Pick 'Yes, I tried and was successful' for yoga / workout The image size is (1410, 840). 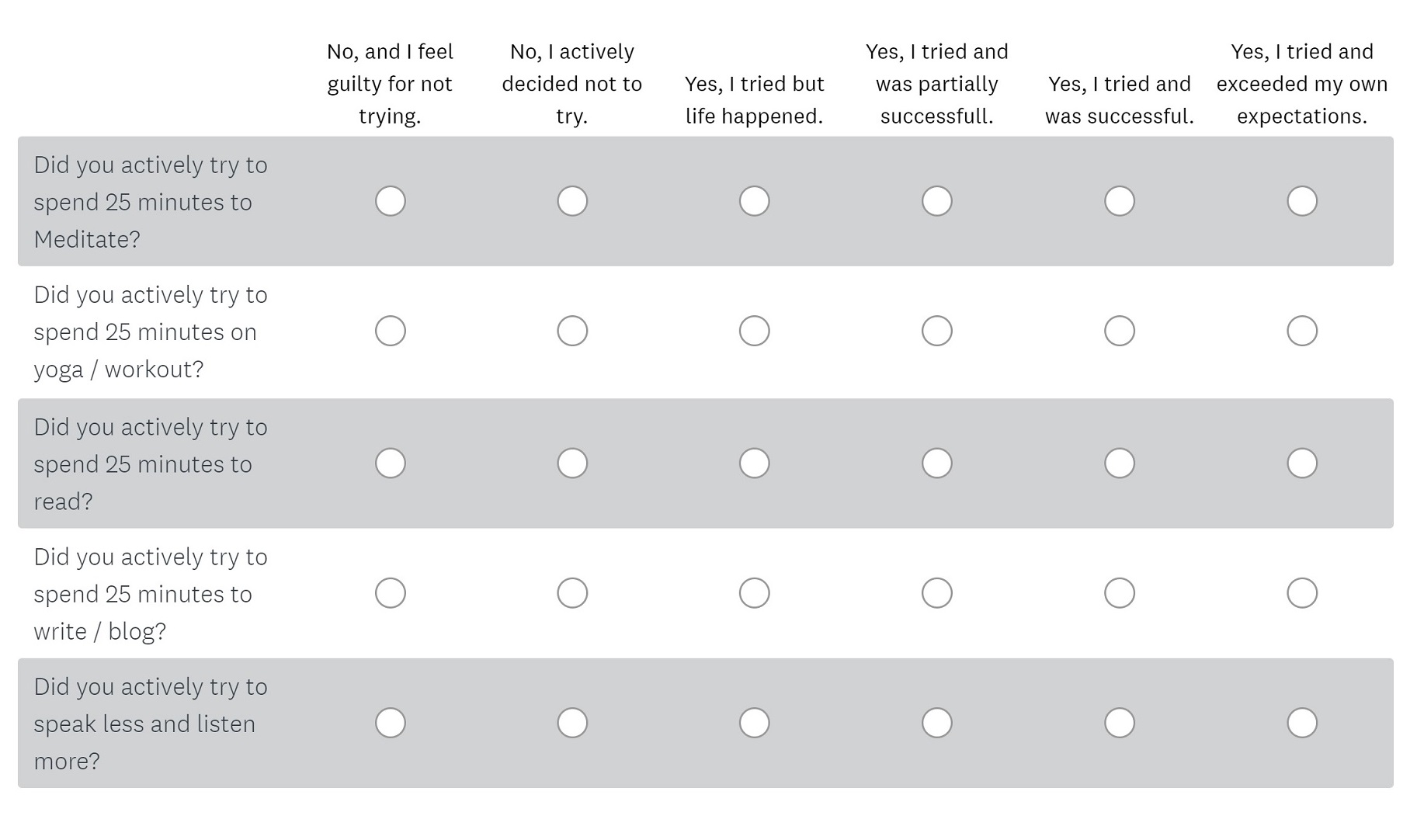coord(1119,331)
